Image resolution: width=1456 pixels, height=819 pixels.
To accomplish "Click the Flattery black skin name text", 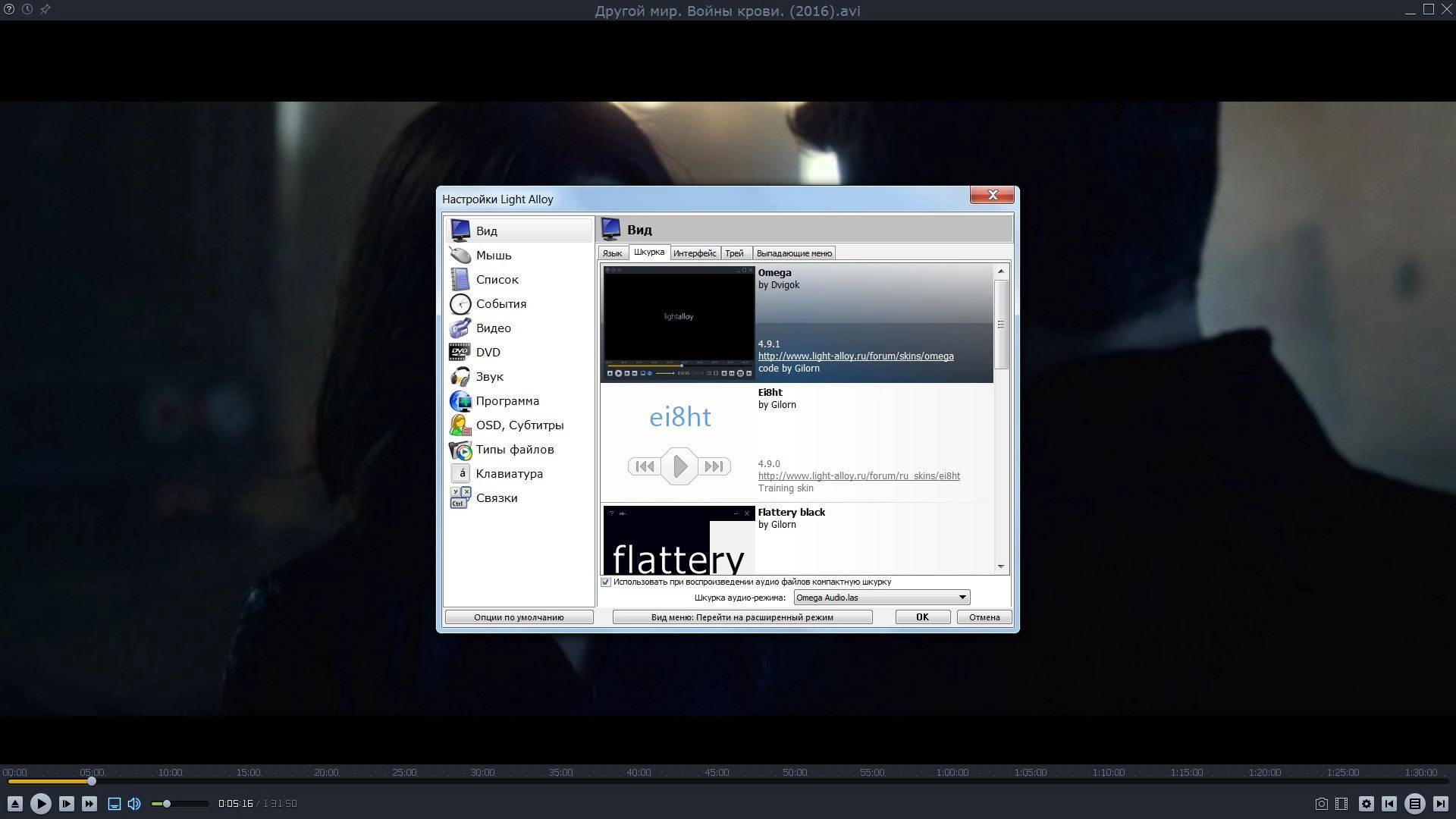I will [792, 513].
